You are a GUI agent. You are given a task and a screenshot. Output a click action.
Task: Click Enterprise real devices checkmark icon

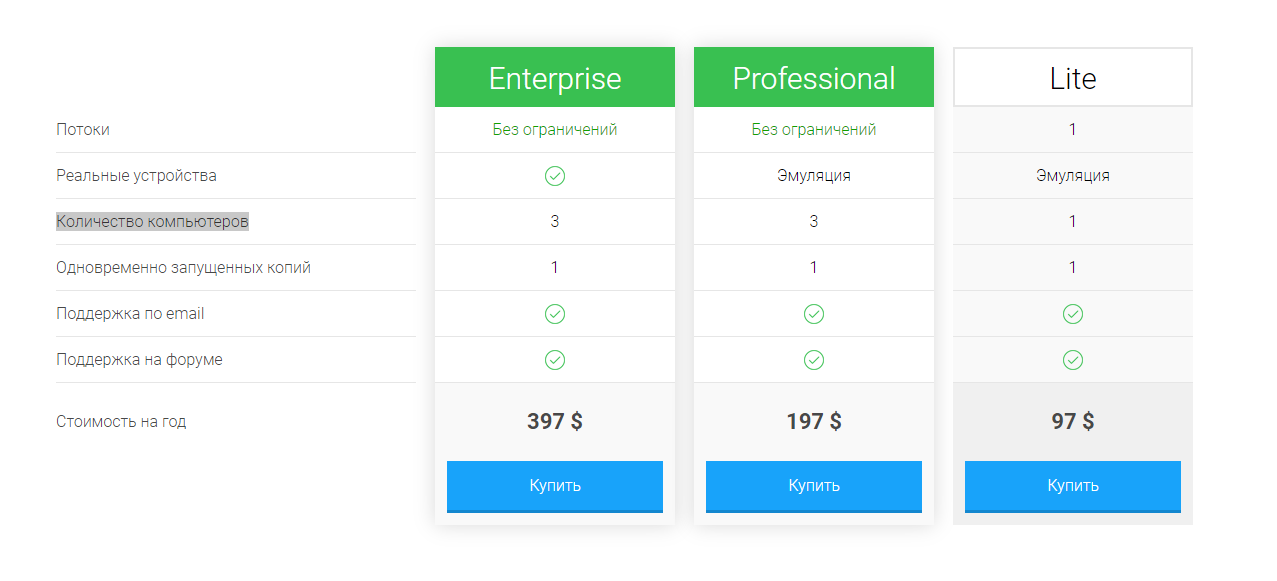click(555, 176)
